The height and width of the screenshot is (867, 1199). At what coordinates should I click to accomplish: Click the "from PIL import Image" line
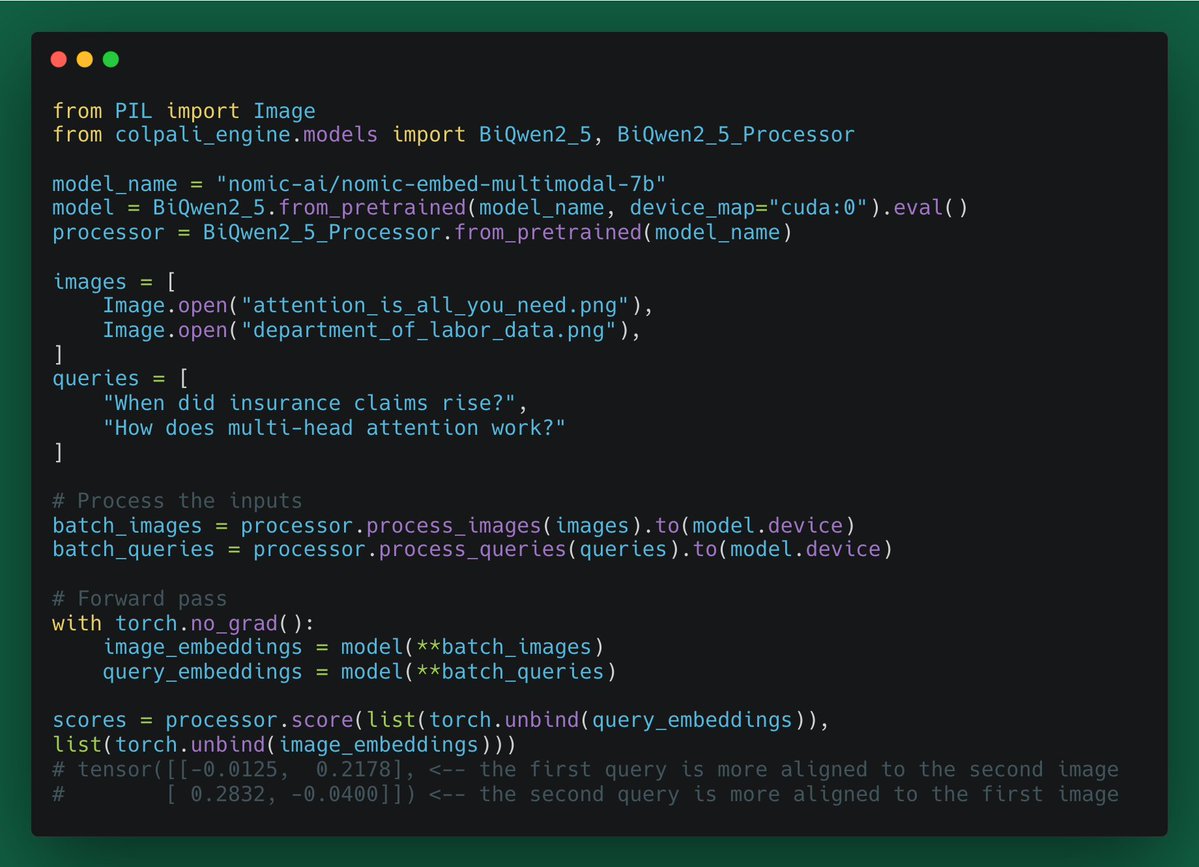tap(184, 110)
